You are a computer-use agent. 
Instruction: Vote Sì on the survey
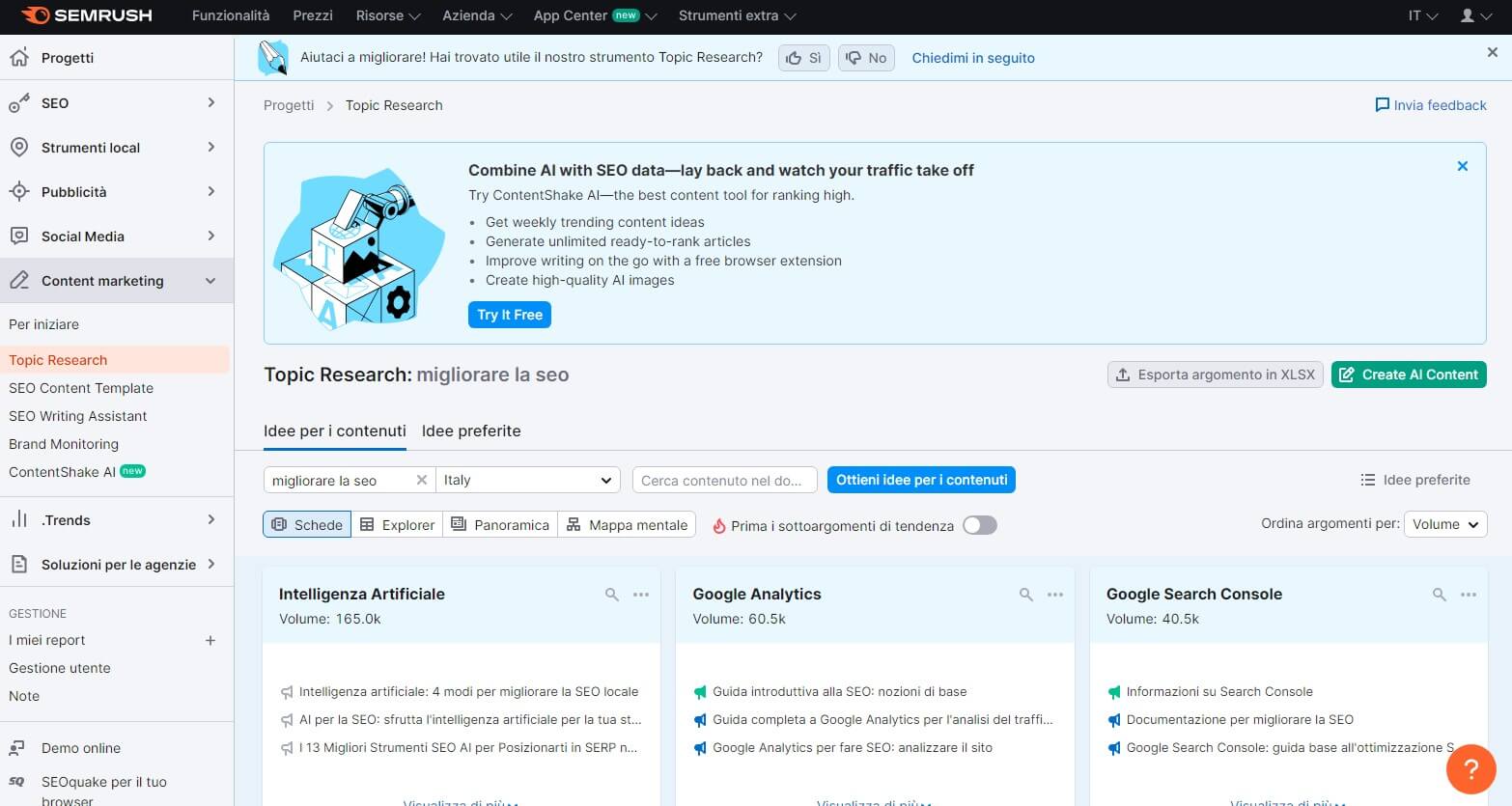[x=804, y=58]
